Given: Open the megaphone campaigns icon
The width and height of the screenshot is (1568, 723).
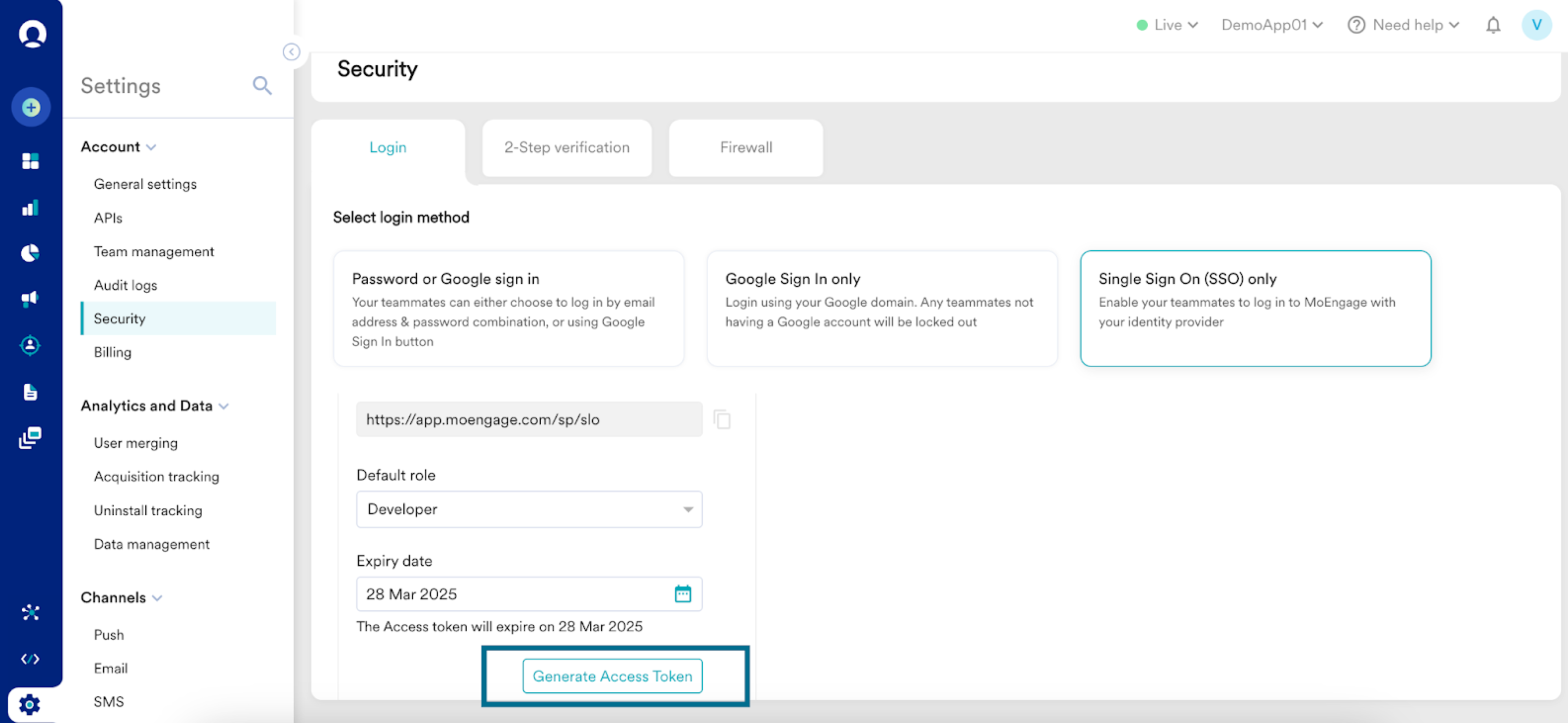Looking at the screenshot, I should point(31,299).
